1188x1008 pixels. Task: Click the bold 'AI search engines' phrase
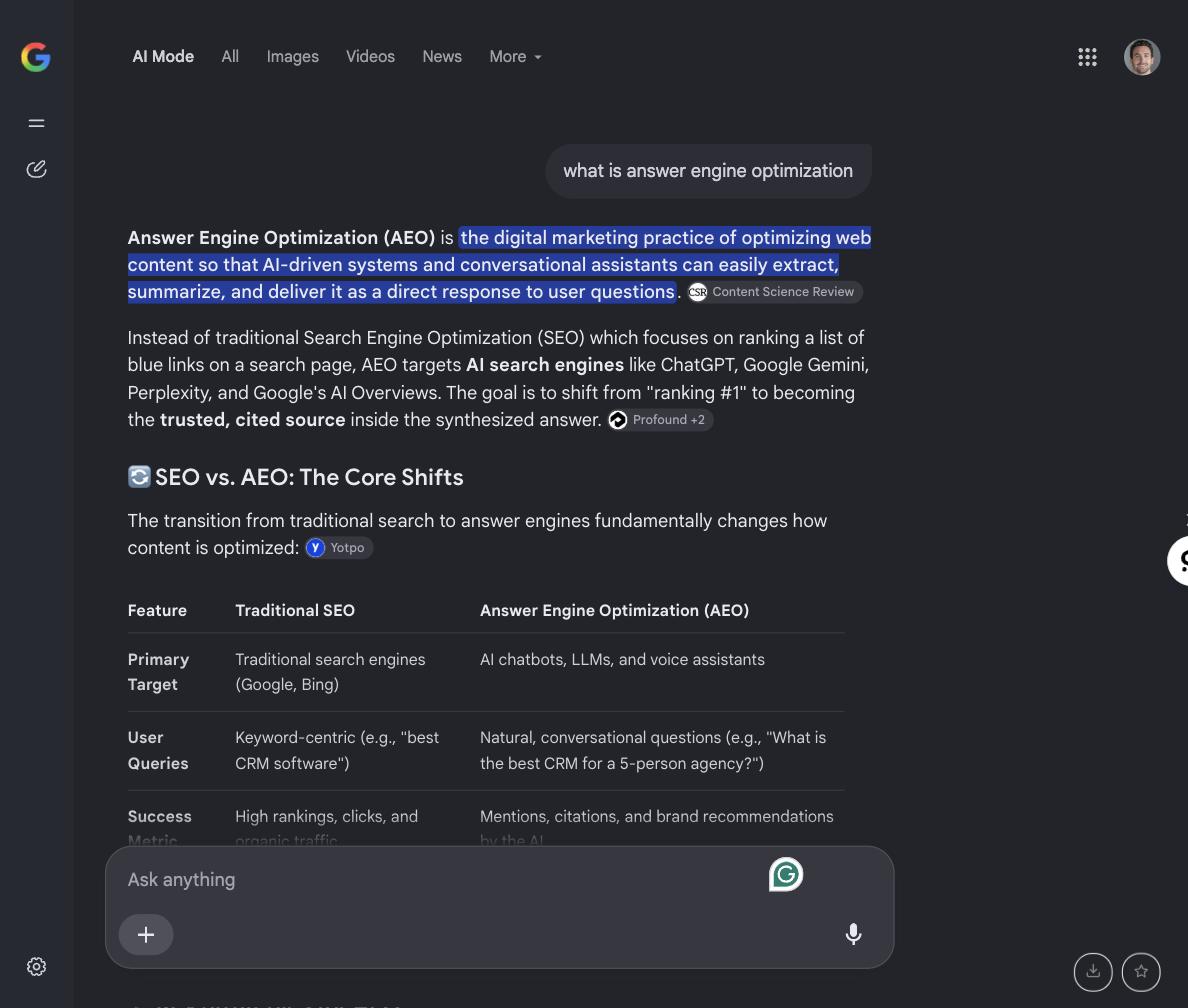pyautogui.click(x=545, y=365)
